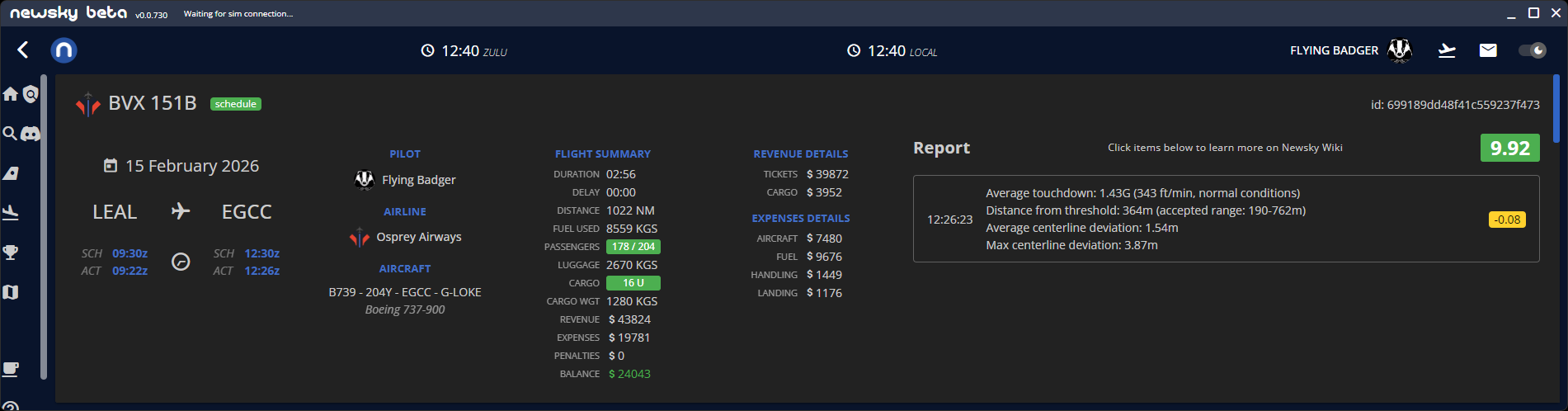Click the fuel used value 8559 KGS
The height and width of the screenshot is (411, 1568).
tap(632, 229)
